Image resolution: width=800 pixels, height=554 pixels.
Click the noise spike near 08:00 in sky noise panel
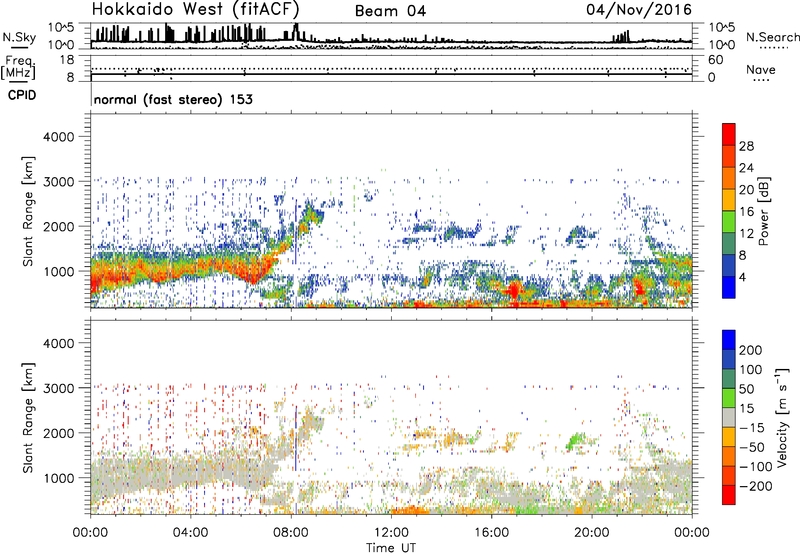(x=296, y=32)
